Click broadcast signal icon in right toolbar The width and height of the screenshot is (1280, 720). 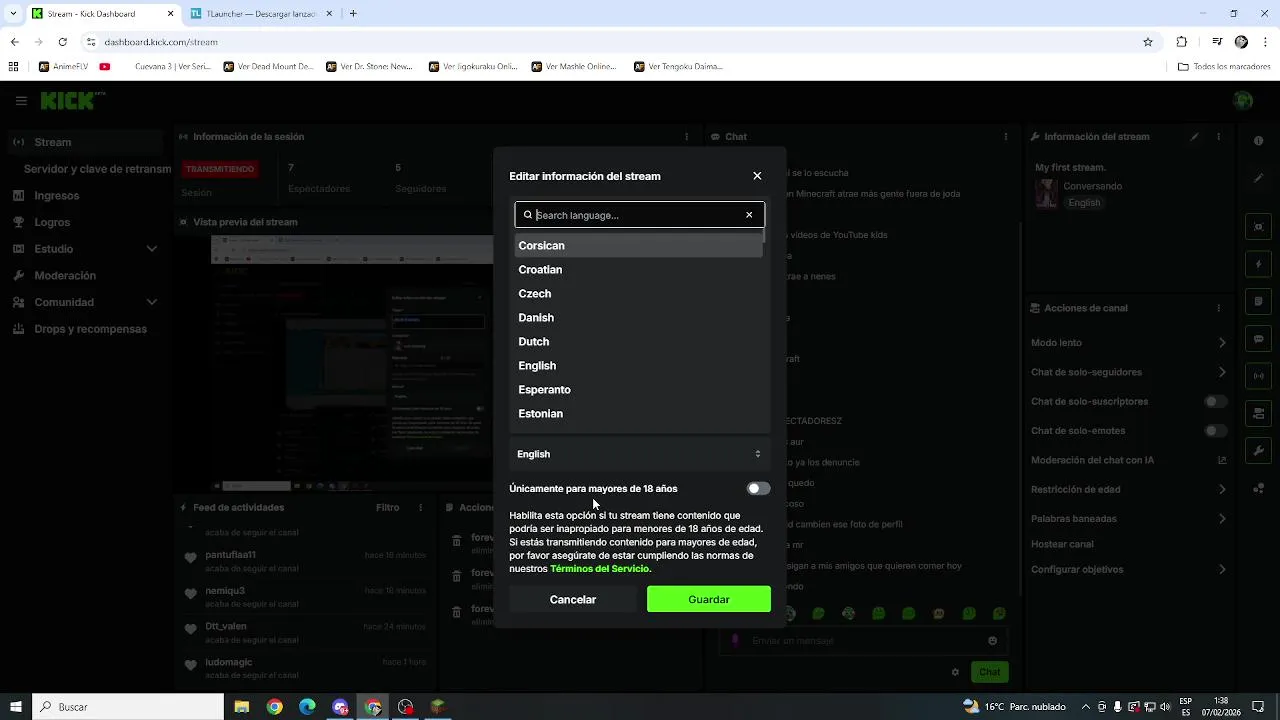coord(1259,376)
